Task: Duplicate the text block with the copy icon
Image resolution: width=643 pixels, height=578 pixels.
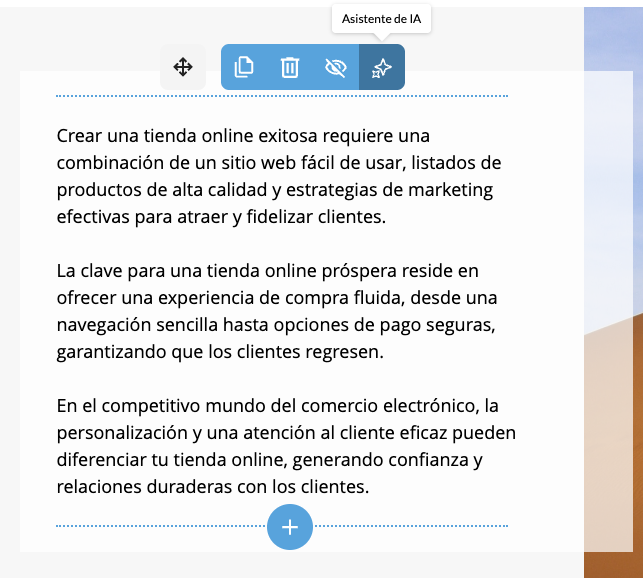Action: (x=243, y=67)
